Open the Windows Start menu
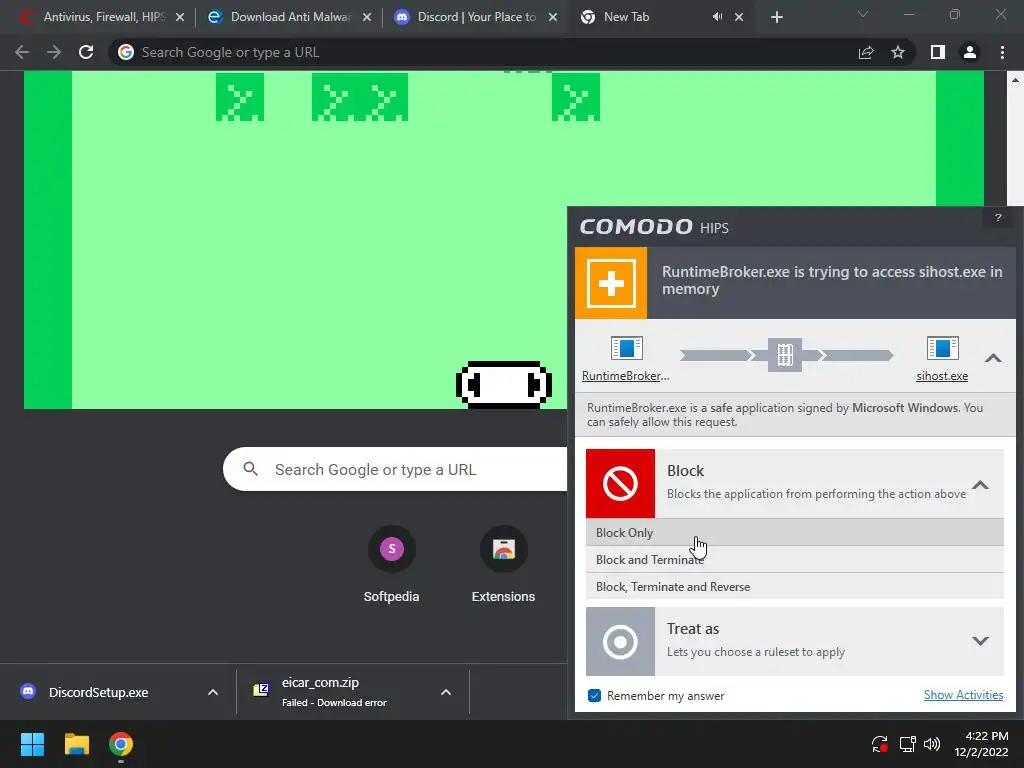The width and height of the screenshot is (1024, 768). [32, 744]
